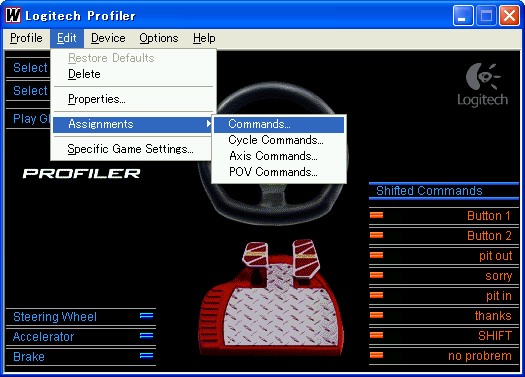Click the orange indicator for SHIFT

click(x=376, y=335)
